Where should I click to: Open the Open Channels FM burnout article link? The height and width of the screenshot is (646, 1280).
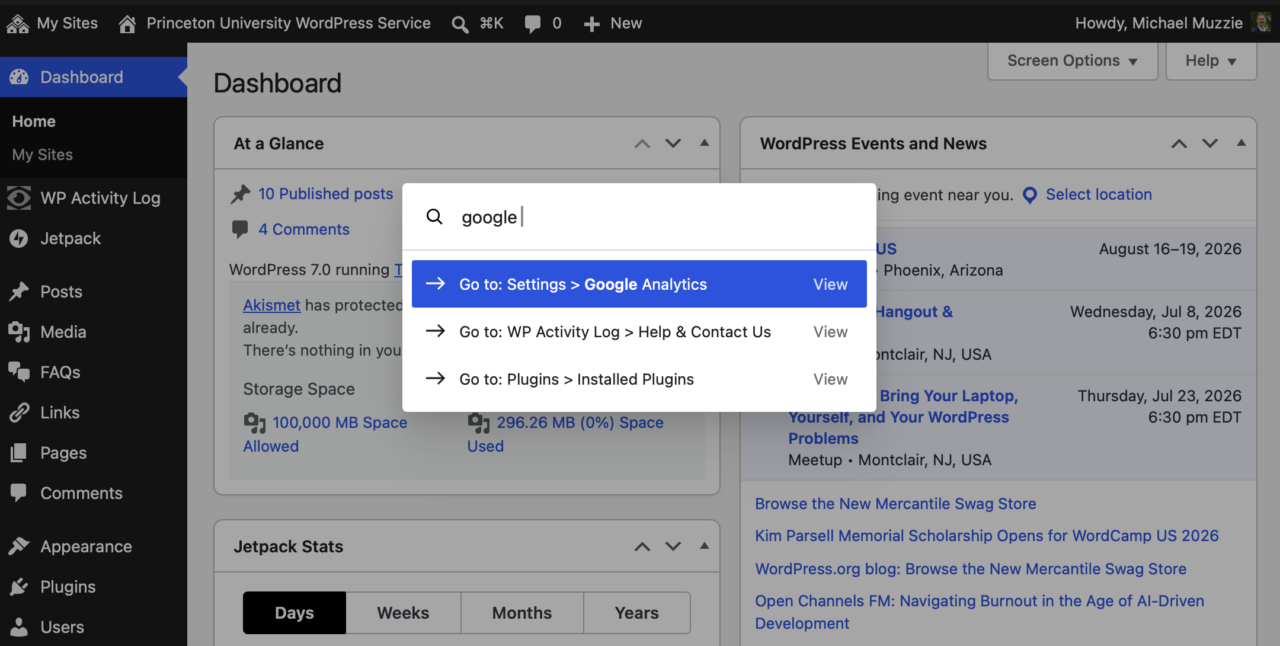979,612
